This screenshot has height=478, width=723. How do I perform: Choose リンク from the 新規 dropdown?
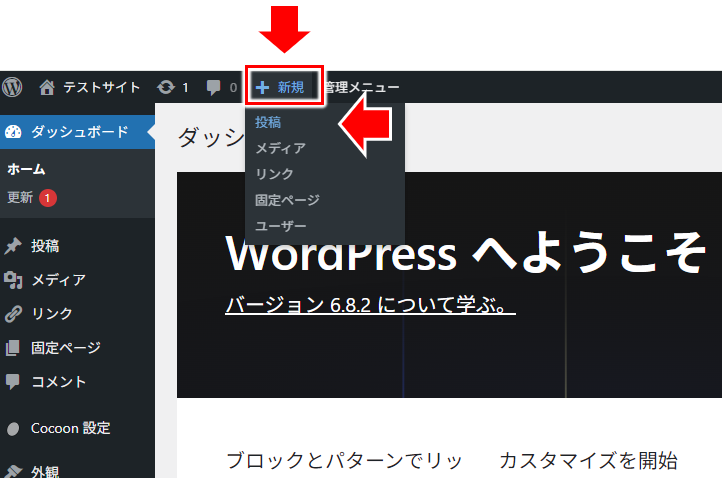(x=274, y=174)
